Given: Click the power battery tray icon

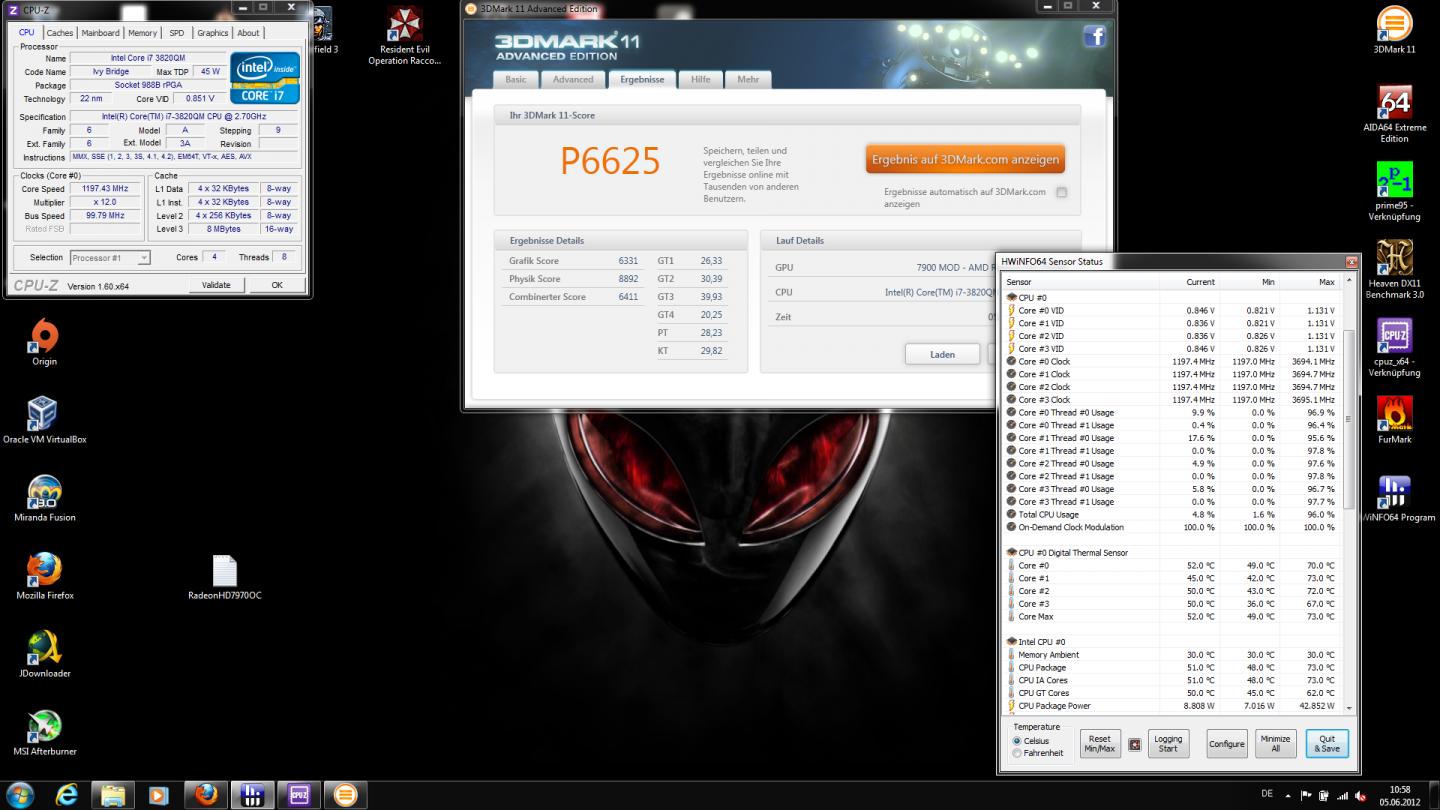Looking at the screenshot, I should point(1325,796).
